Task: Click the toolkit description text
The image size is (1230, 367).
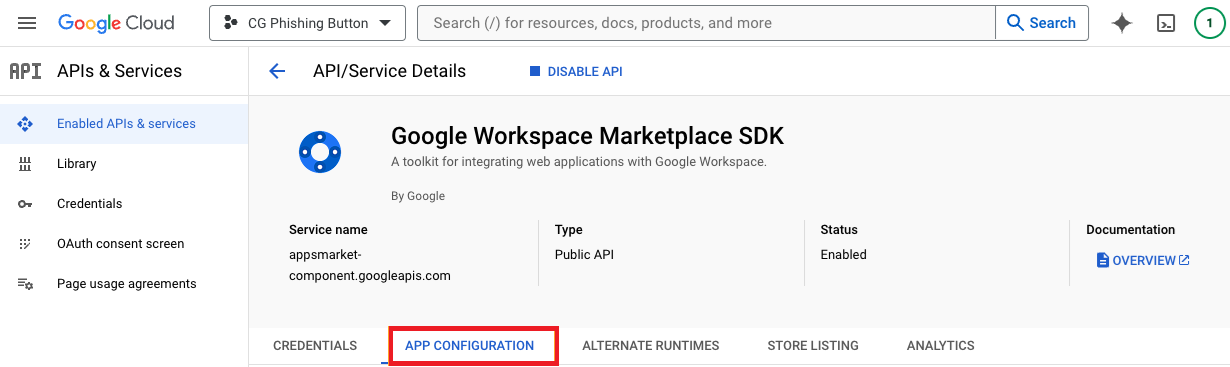Action: click(579, 161)
